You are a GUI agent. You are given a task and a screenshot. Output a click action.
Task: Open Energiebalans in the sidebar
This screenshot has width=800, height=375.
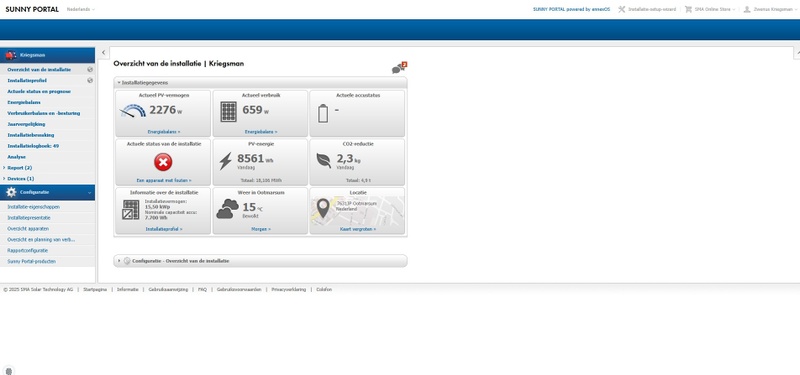click(x=24, y=102)
